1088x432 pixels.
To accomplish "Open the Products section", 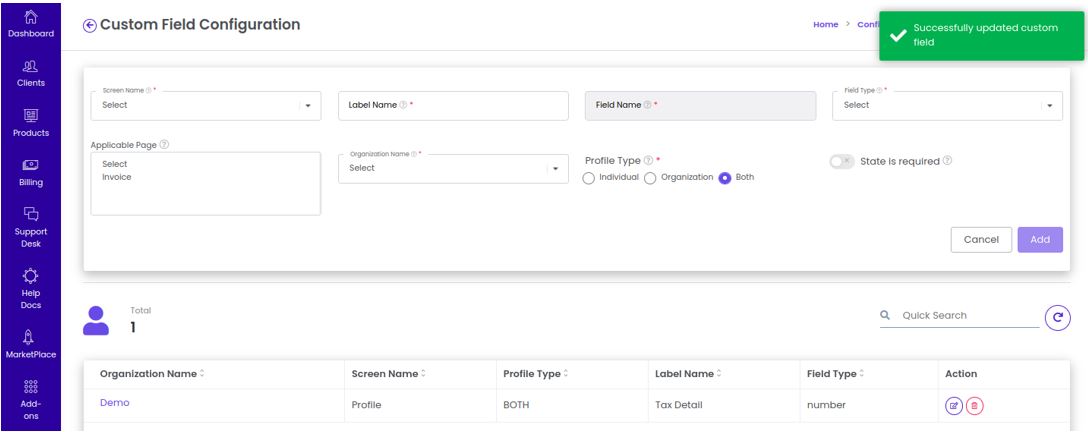I will pos(31,123).
